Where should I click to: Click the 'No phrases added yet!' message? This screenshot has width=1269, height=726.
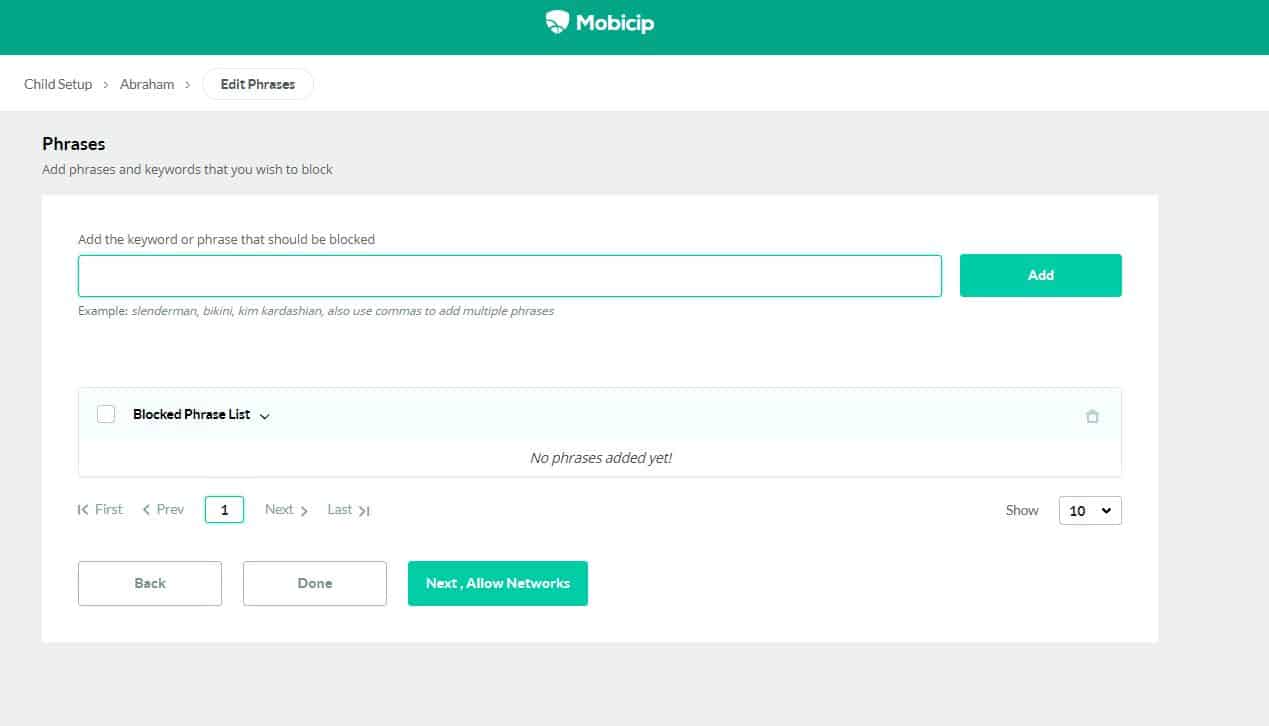click(601, 458)
